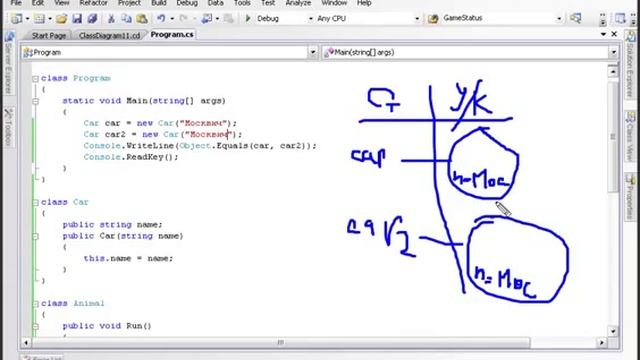Click the window icon at the toolbar's right end
The image size is (640, 360).
tap(620, 18)
